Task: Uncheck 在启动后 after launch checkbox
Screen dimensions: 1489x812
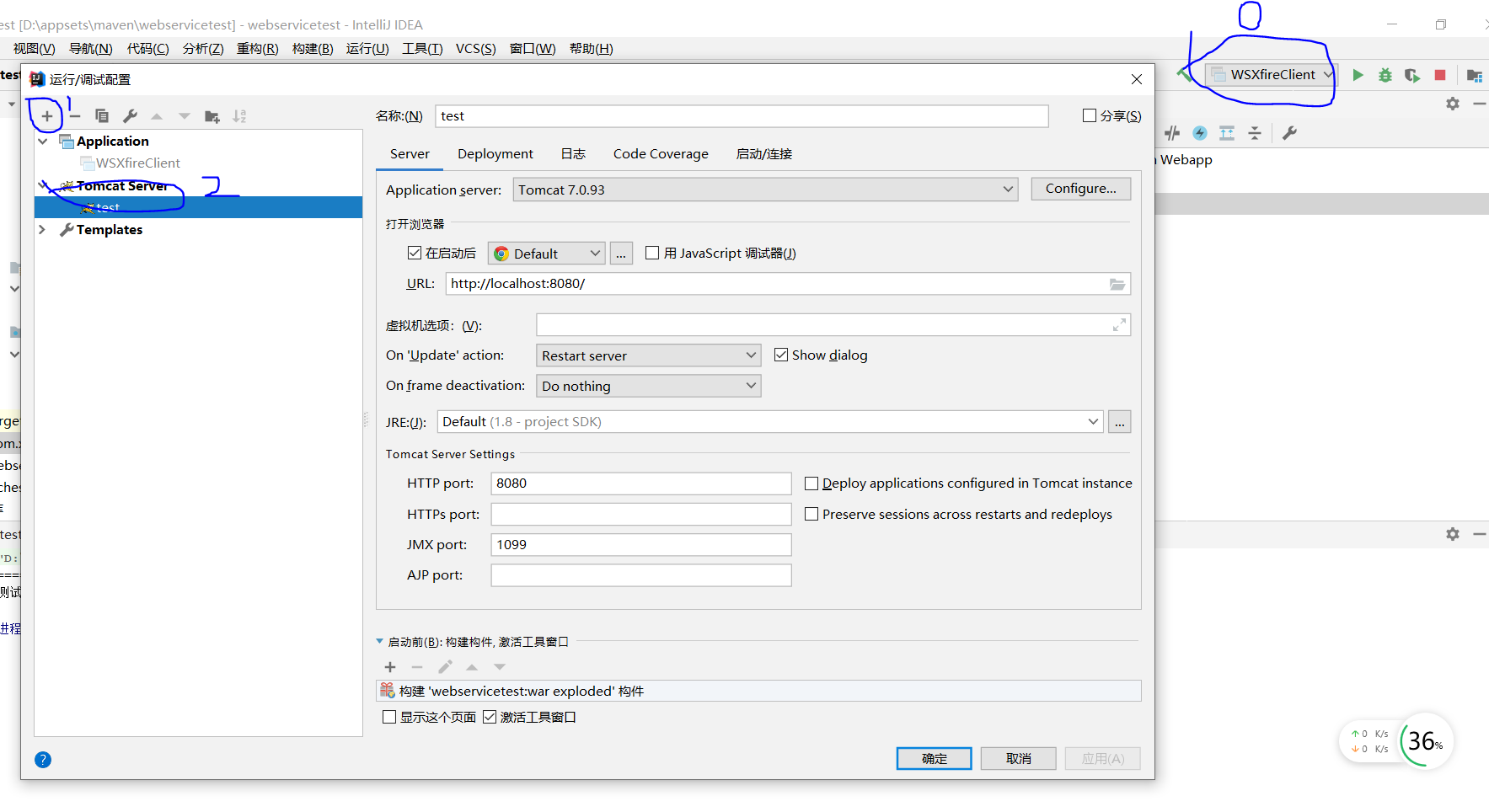Action: (x=415, y=253)
